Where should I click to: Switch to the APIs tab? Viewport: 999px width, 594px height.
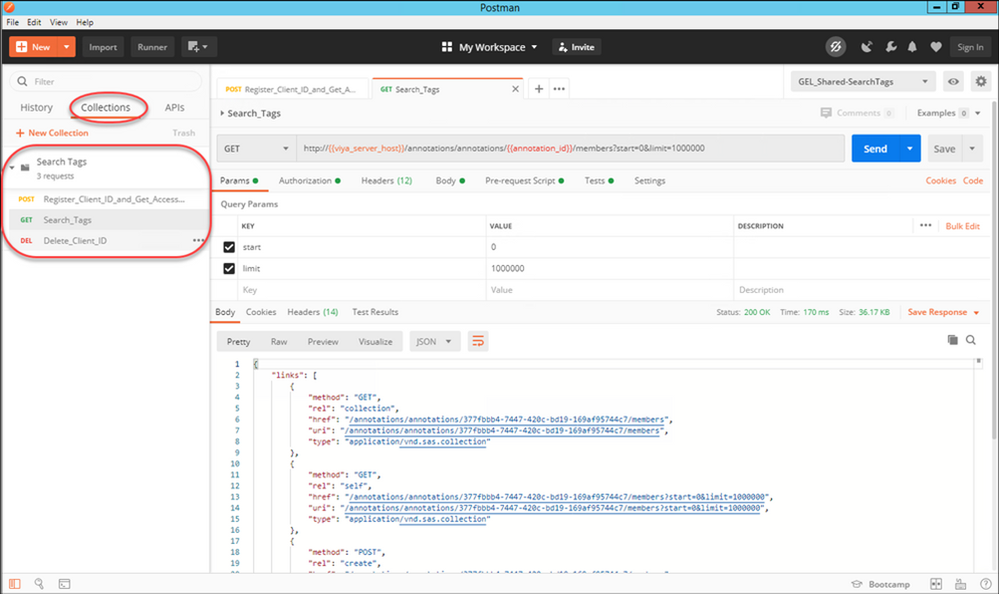click(175, 107)
